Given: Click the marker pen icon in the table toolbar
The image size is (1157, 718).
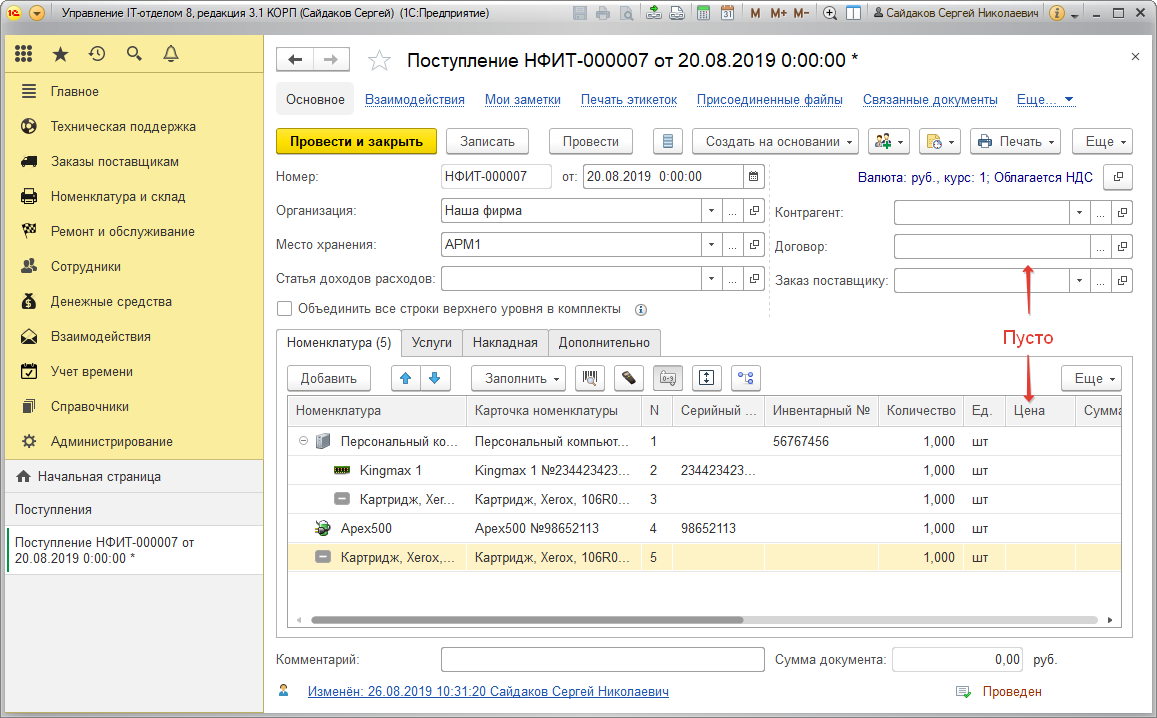Looking at the screenshot, I should coord(629,378).
